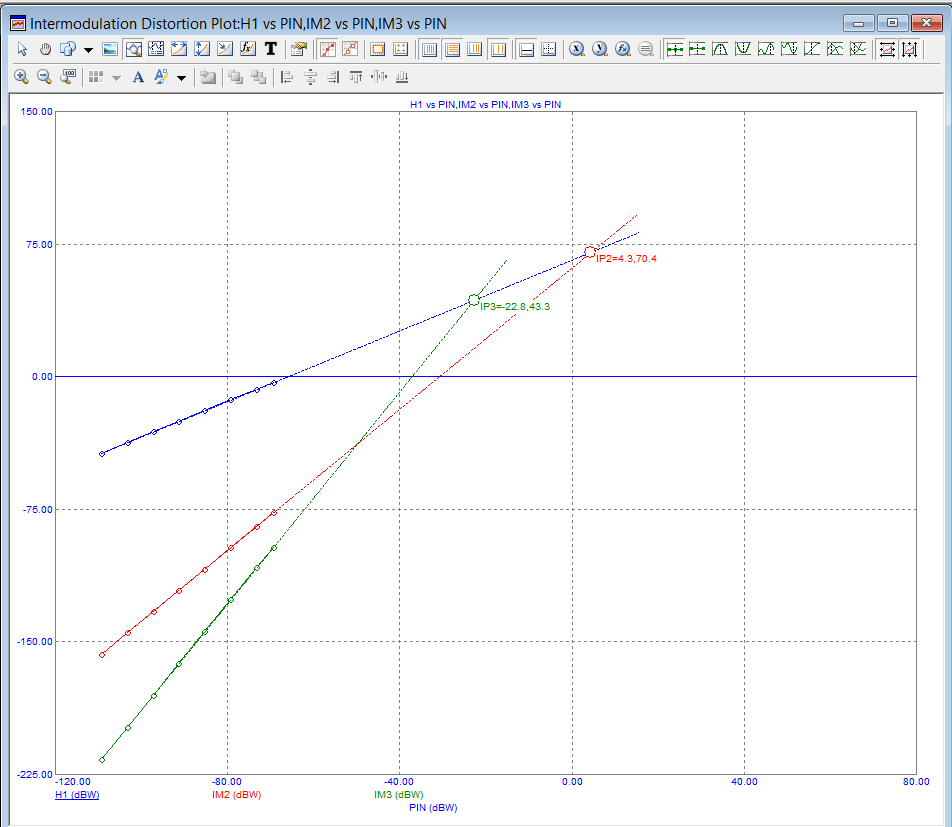
Task: Click the slope marker icon
Action: [812, 49]
